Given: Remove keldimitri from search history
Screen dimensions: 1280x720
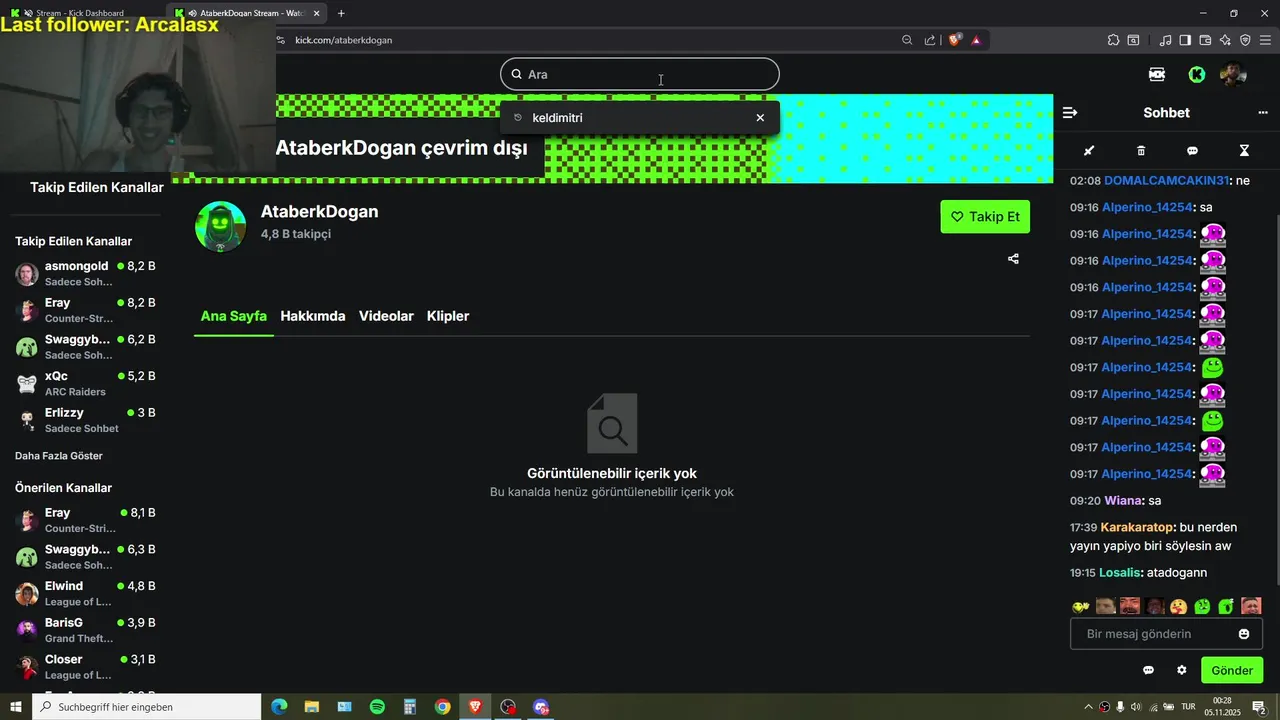Looking at the screenshot, I should click(x=760, y=118).
